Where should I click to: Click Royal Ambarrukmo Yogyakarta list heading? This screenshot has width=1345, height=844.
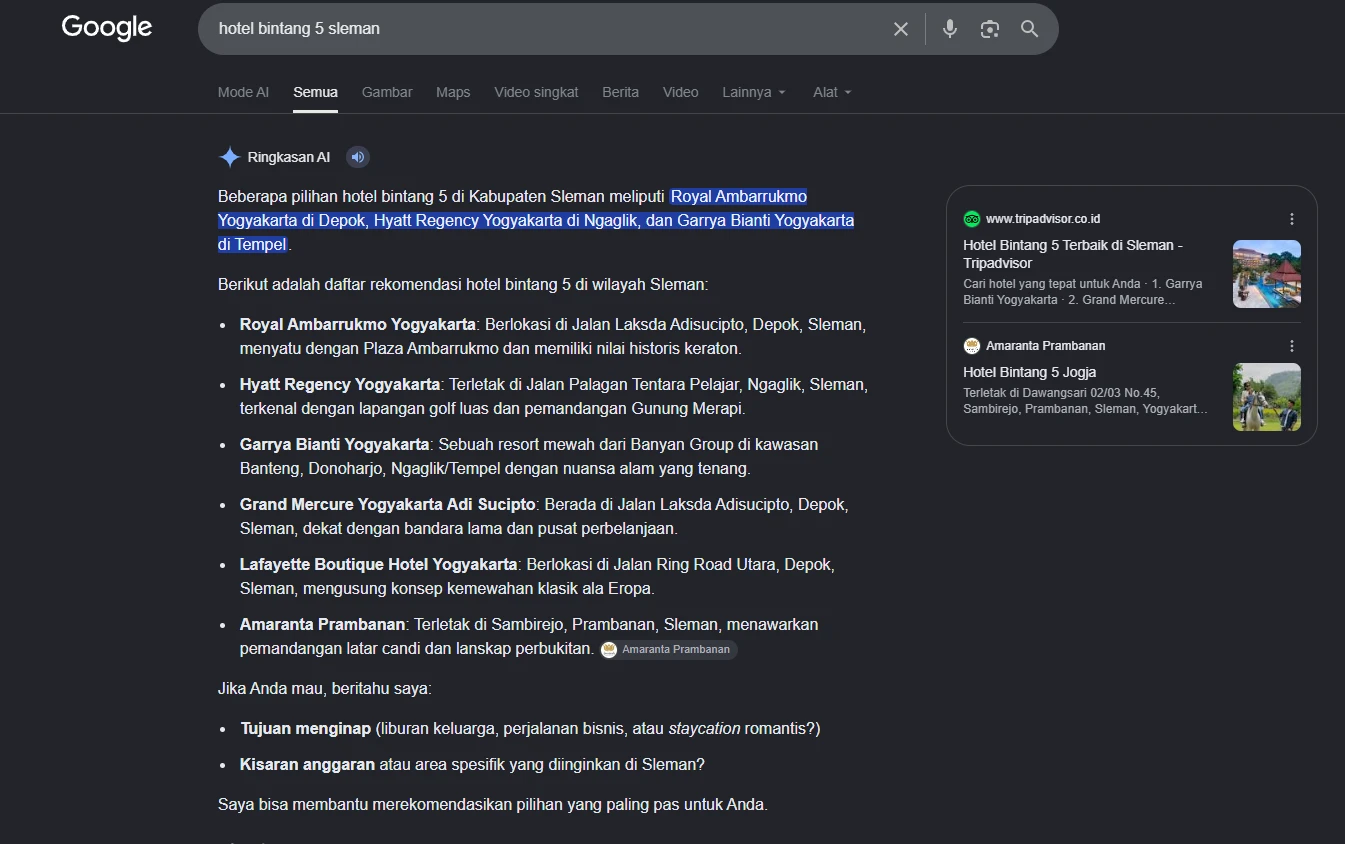358,325
